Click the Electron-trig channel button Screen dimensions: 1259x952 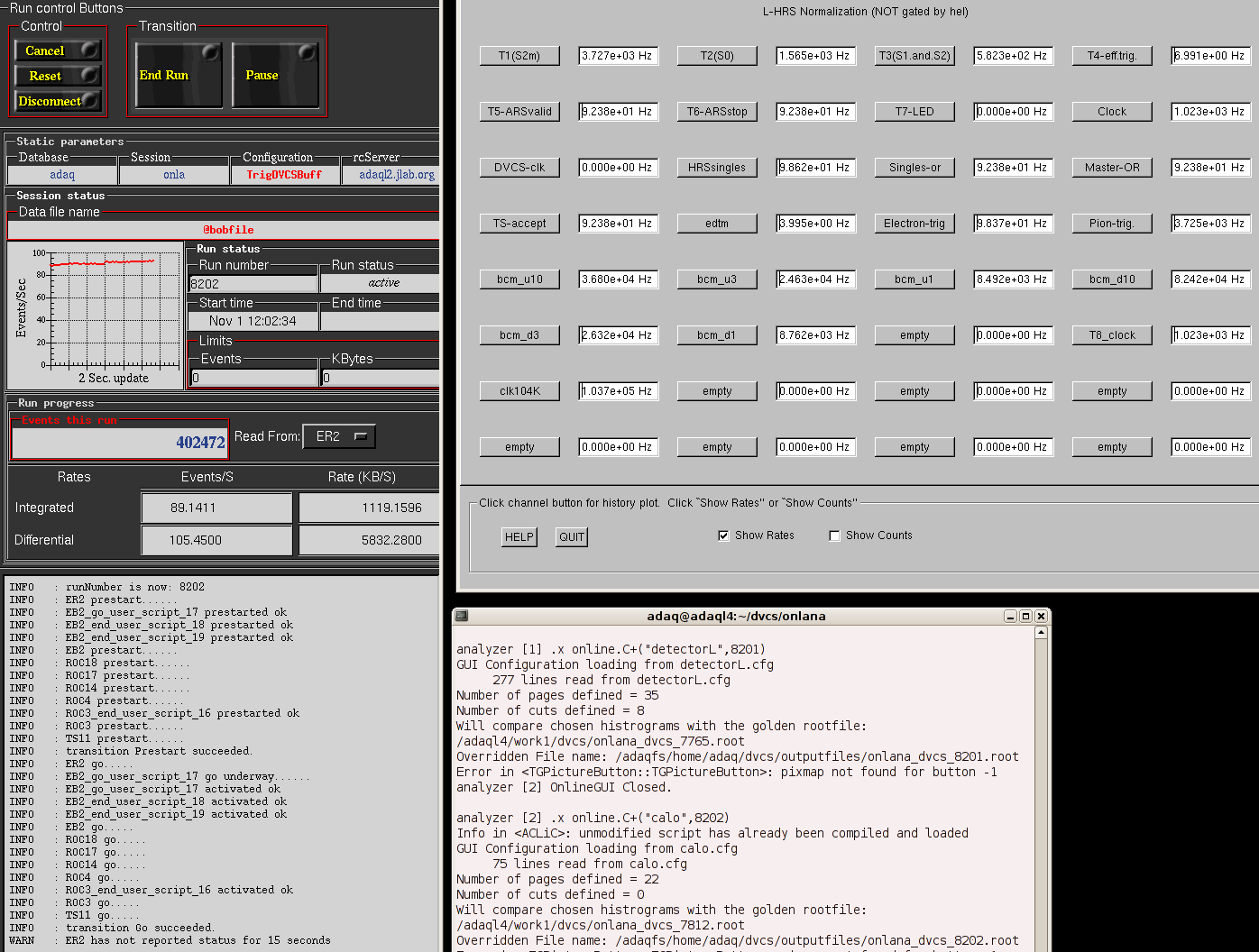pyautogui.click(x=914, y=224)
